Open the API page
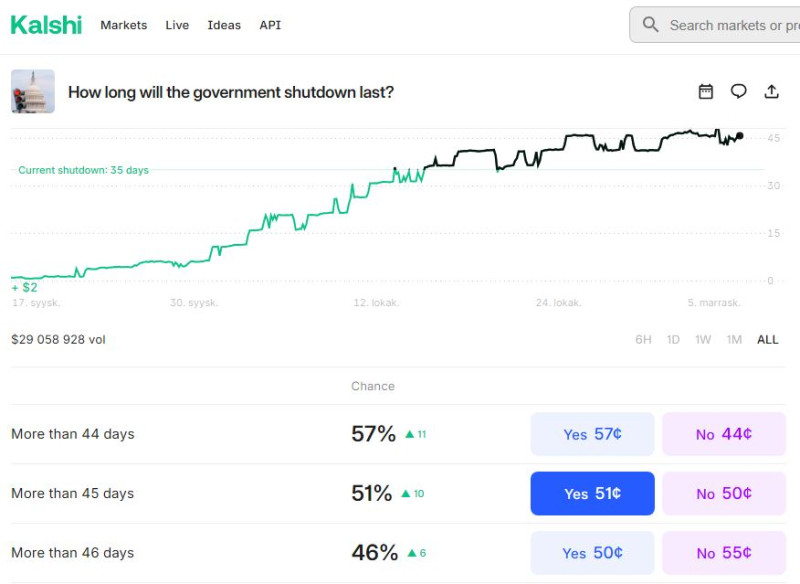 tap(269, 25)
